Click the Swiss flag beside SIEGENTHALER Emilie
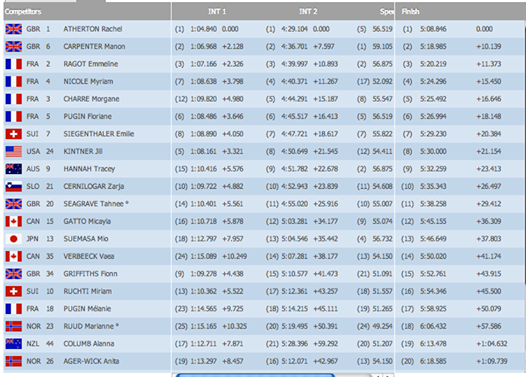The height and width of the screenshot is (377, 526). (14, 134)
